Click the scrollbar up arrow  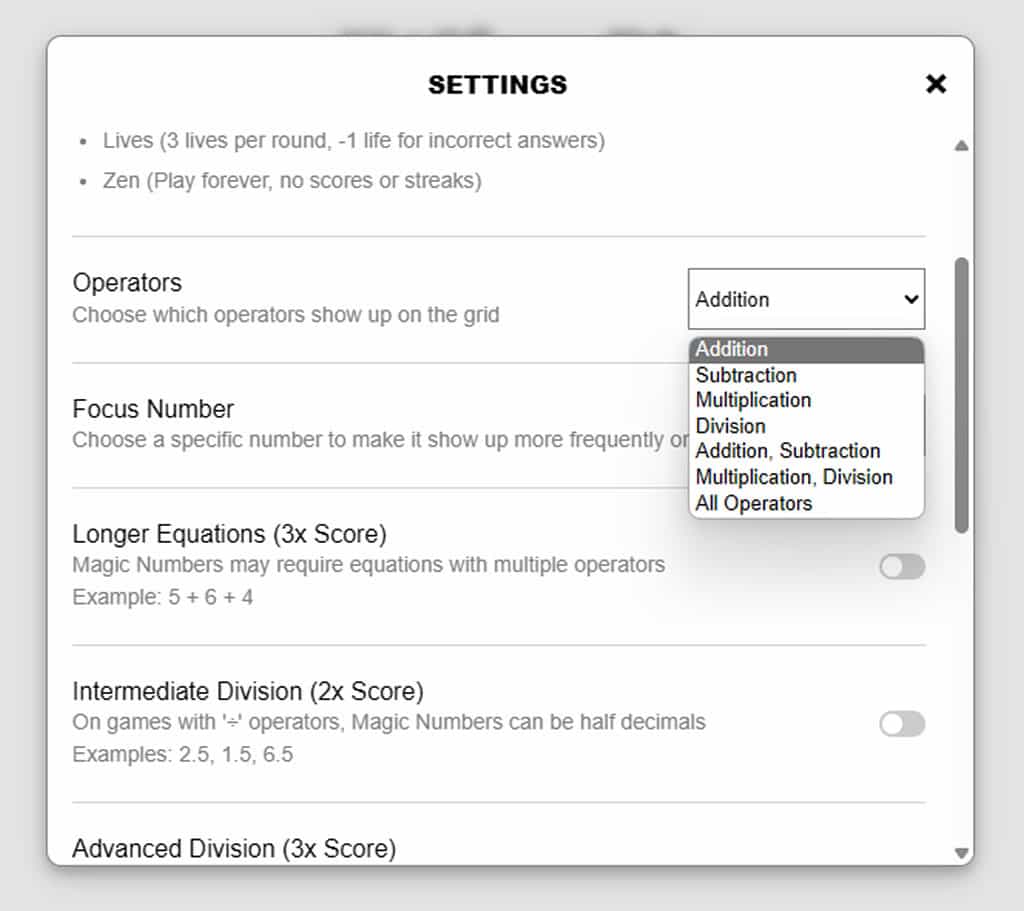click(x=961, y=146)
